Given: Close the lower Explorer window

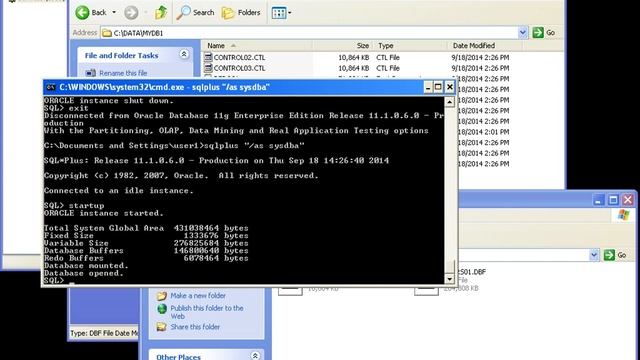Looking at the screenshot, I should pos(628,200).
